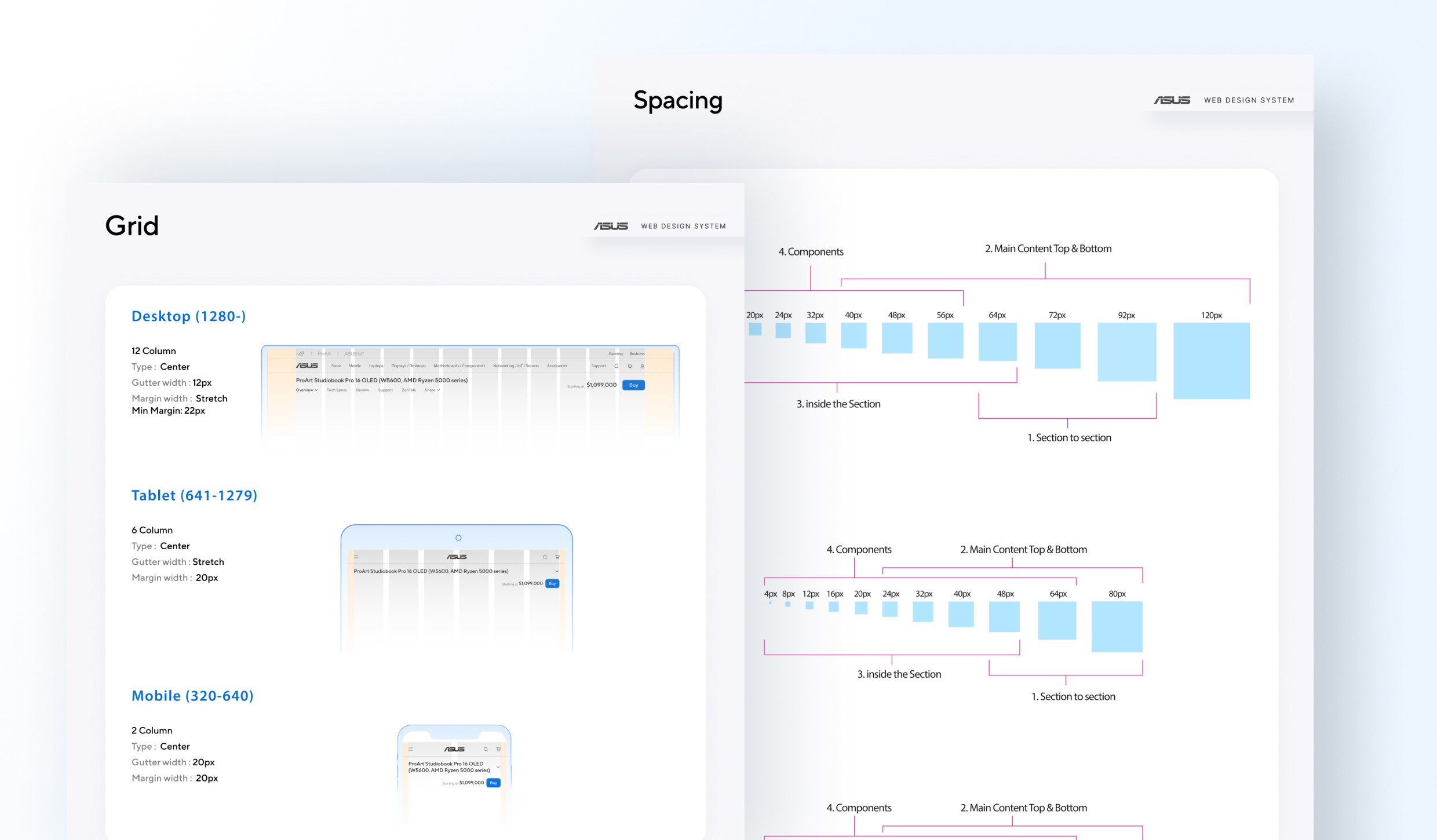
Task: Click the Gaming link in desktop mockup
Action: tap(615, 353)
